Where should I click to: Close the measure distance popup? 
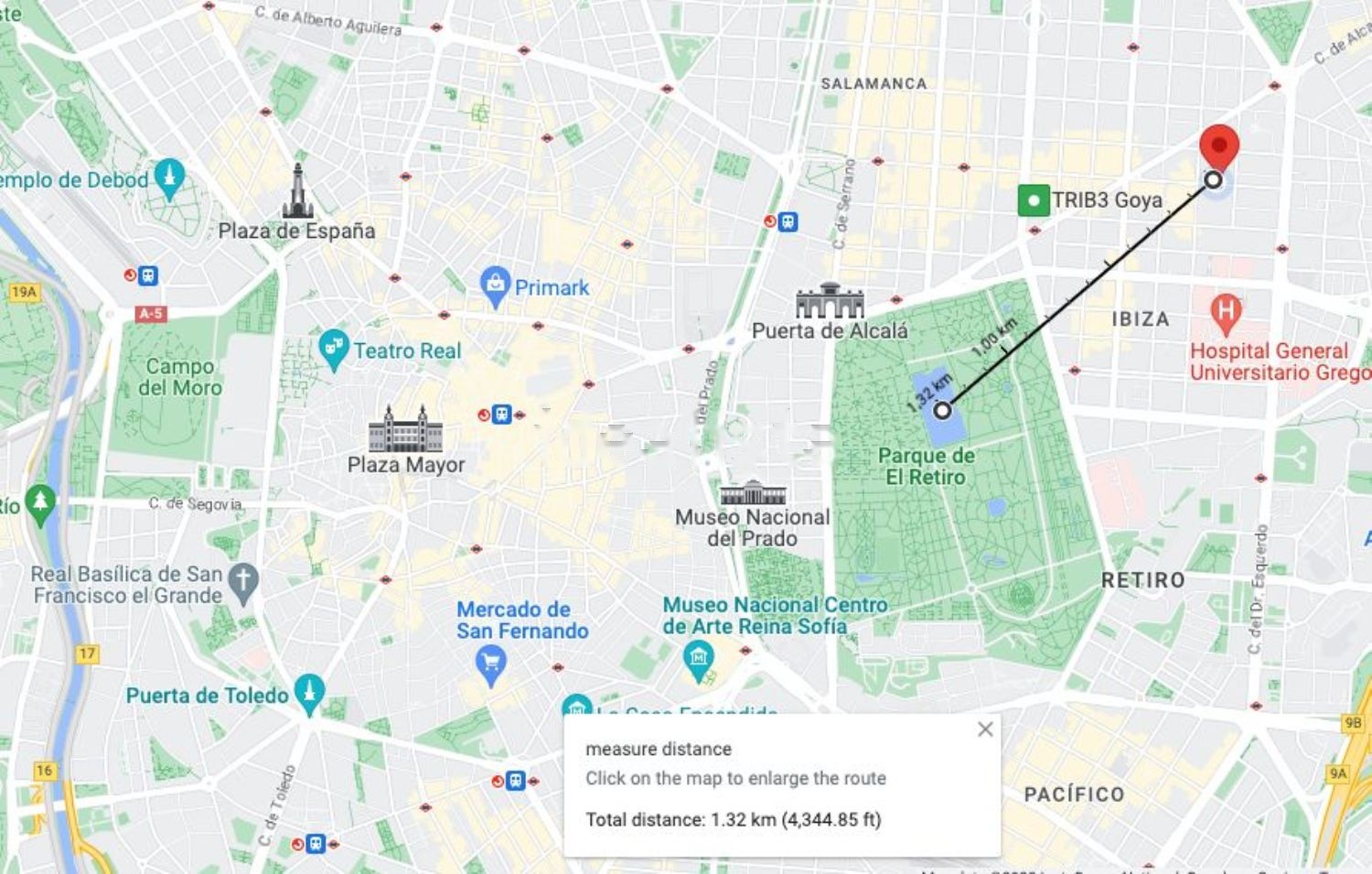[985, 729]
